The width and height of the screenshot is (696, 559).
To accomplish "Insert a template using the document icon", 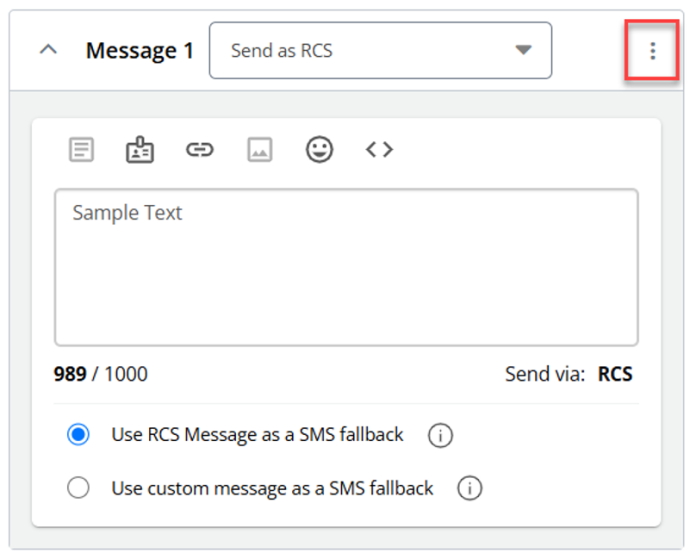I will (x=81, y=150).
